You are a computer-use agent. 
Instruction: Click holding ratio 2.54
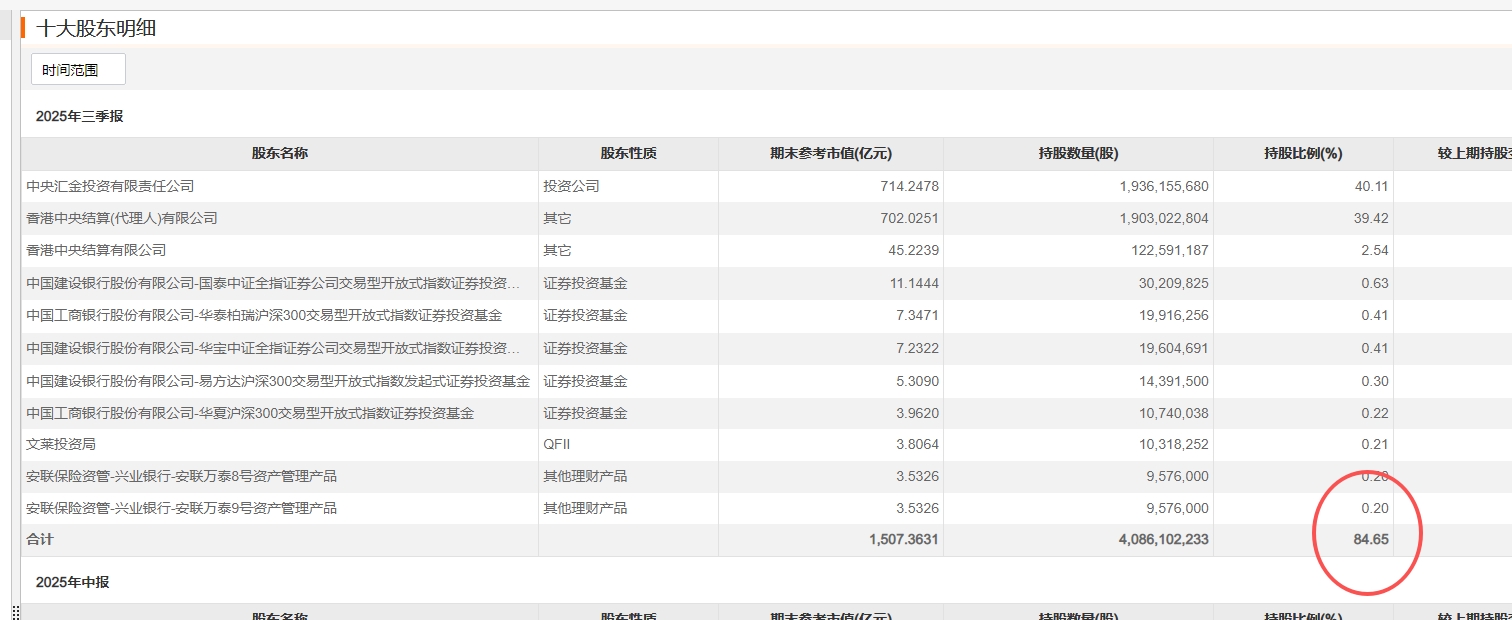point(1375,250)
